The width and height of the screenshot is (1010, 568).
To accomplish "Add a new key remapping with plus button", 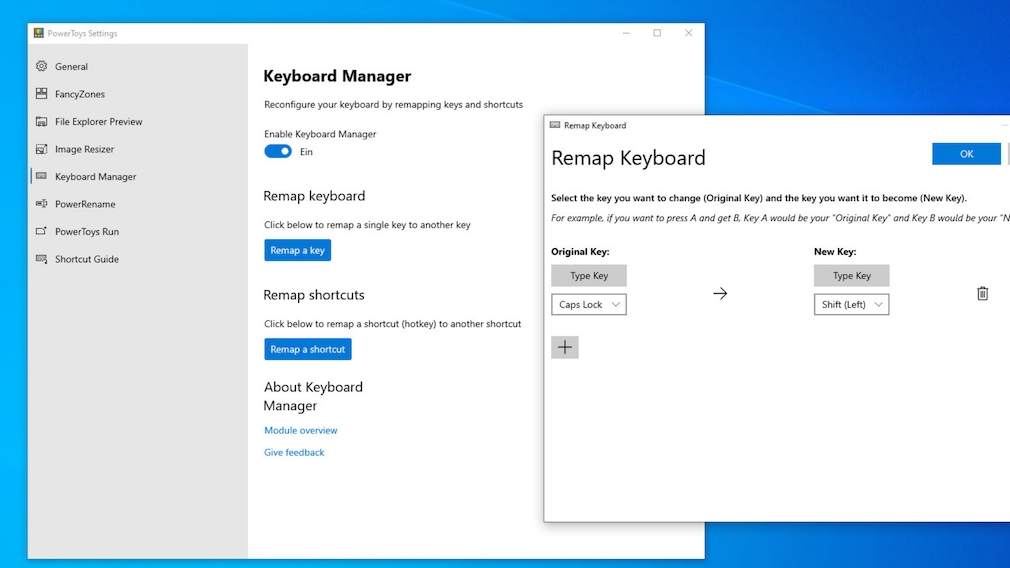I will point(565,347).
